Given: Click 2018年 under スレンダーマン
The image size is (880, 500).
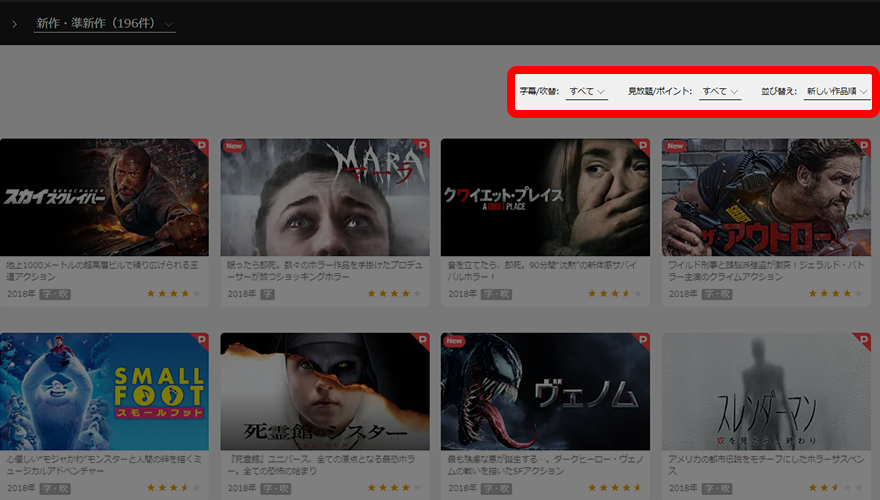Looking at the screenshot, I should [683, 488].
